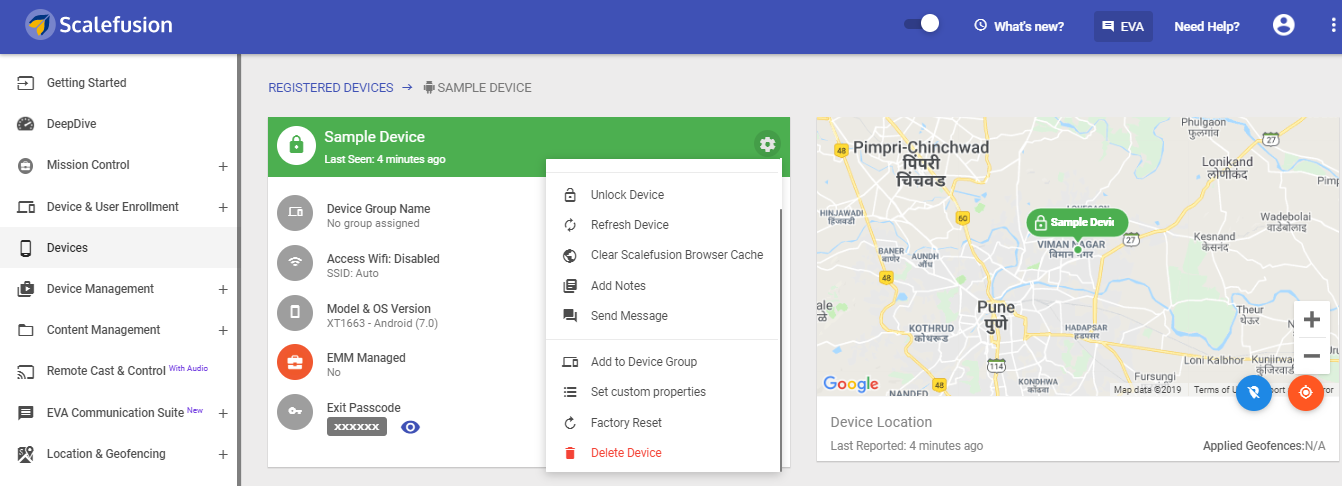Screen dimensions: 1342x486
Task: Expand Location & Geofencing plus sign
Action: point(223,454)
